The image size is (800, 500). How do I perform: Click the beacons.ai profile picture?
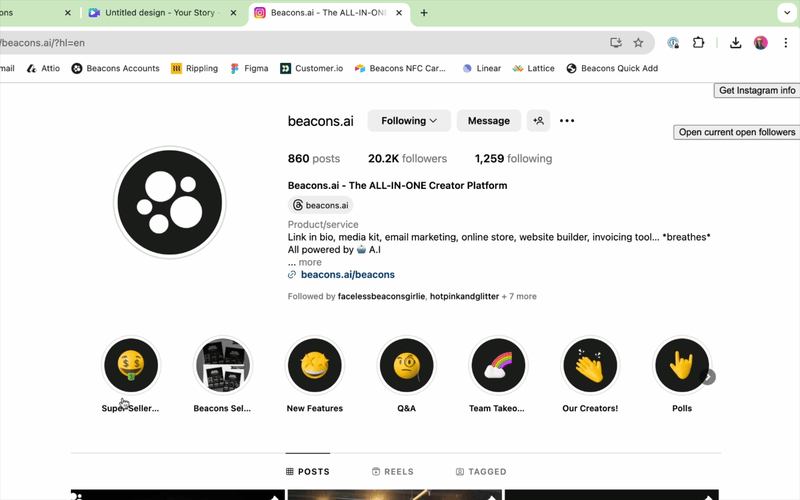tap(170, 203)
